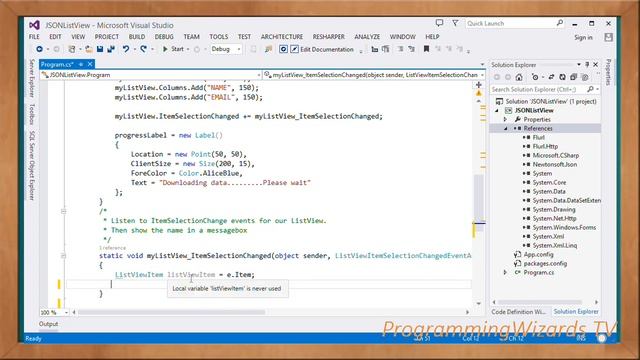Expand the Program.cs node arrow

tap(505, 272)
